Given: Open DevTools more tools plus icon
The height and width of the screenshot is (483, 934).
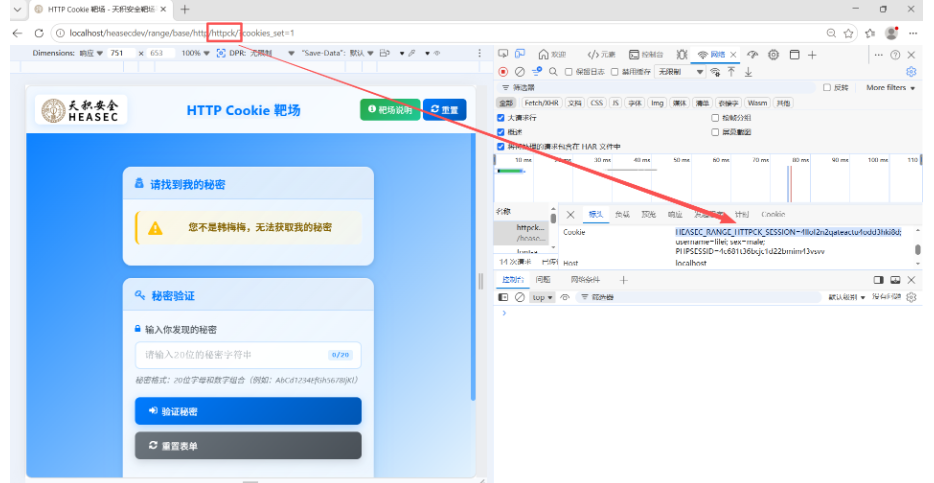Looking at the screenshot, I should [x=812, y=54].
